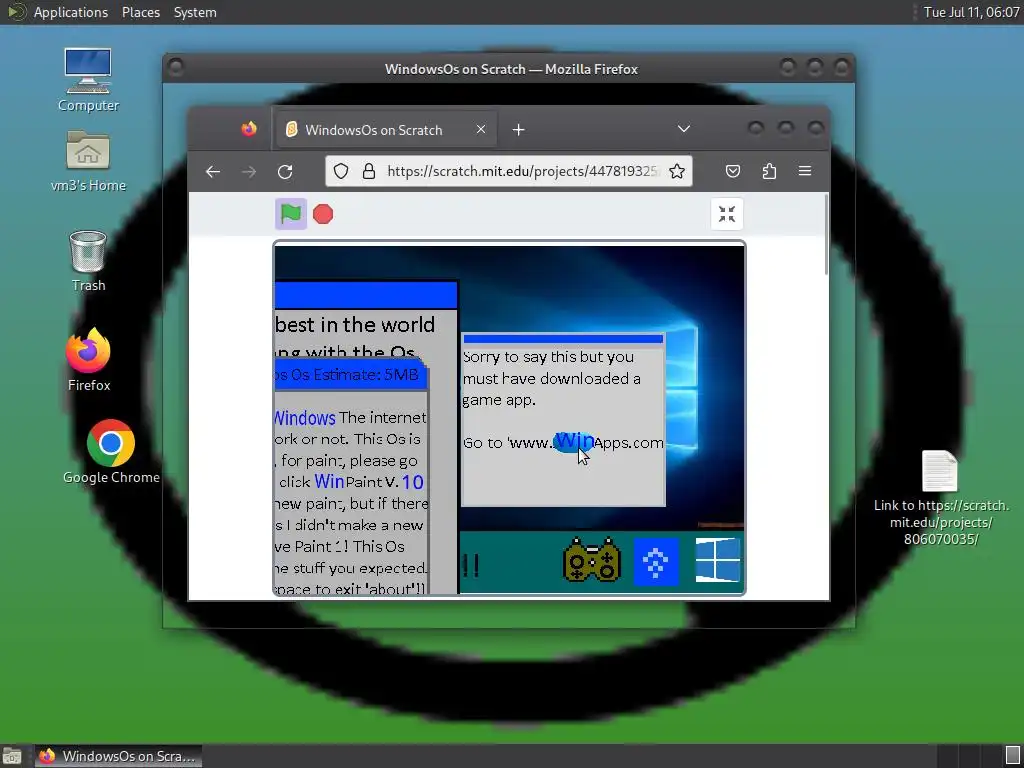The image size is (1024, 768).
Task: Select the scratch.mit.edu link file on desktop
Action: pyautogui.click(x=940, y=498)
